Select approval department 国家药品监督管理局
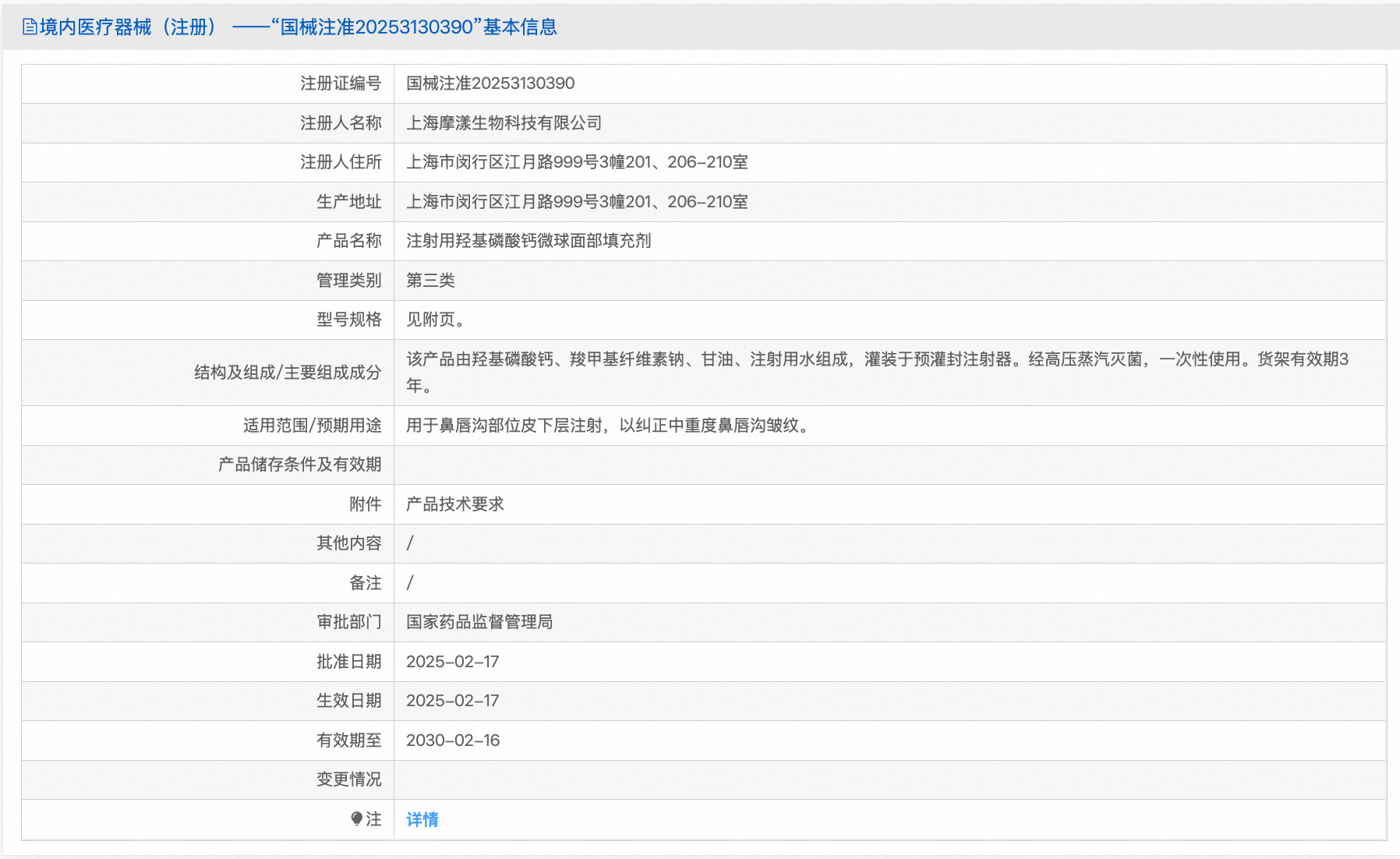This screenshot has height=859, width=1400. click(x=481, y=622)
